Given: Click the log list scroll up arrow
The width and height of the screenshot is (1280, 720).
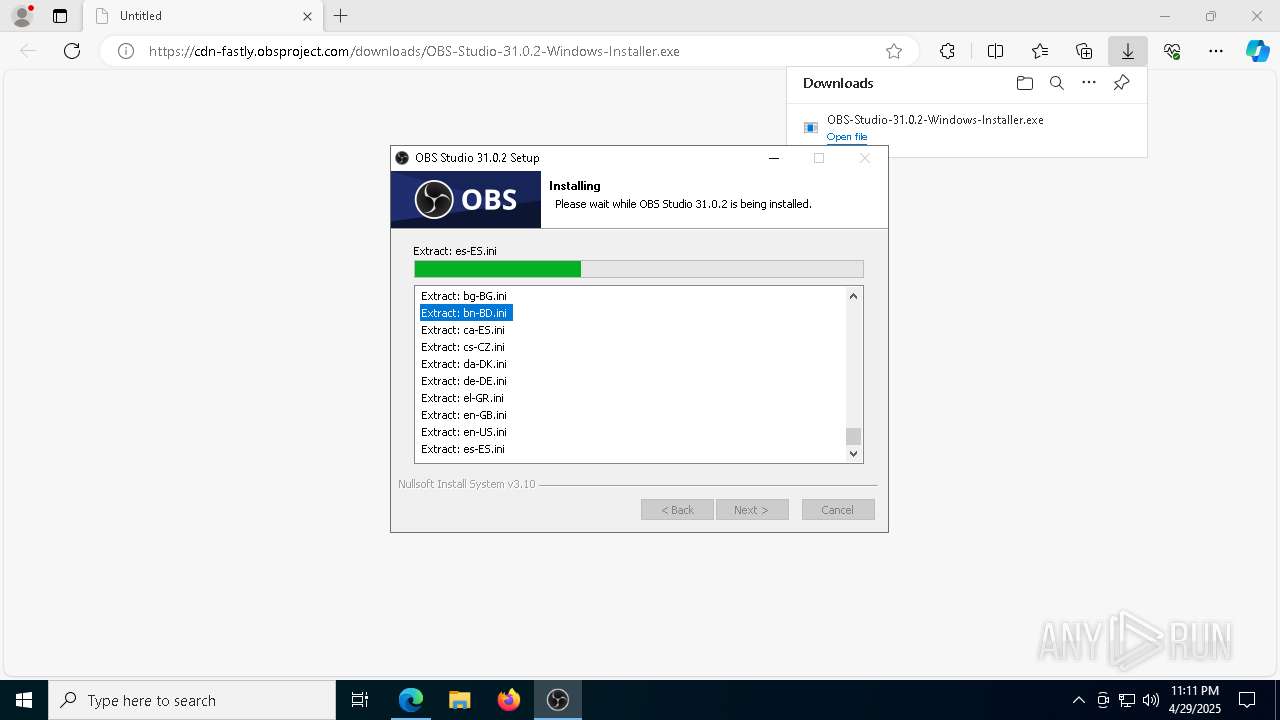Looking at the screenshot, I should coord(853,296).
